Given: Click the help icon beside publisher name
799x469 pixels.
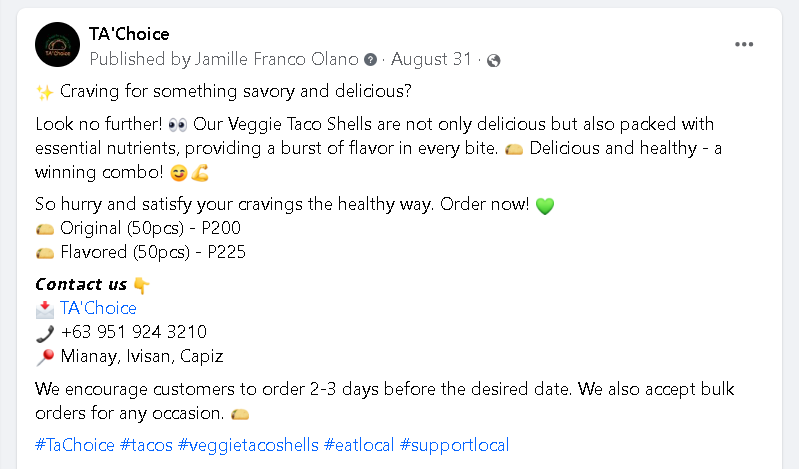Looking at the screenshot, I should [371, 60].
